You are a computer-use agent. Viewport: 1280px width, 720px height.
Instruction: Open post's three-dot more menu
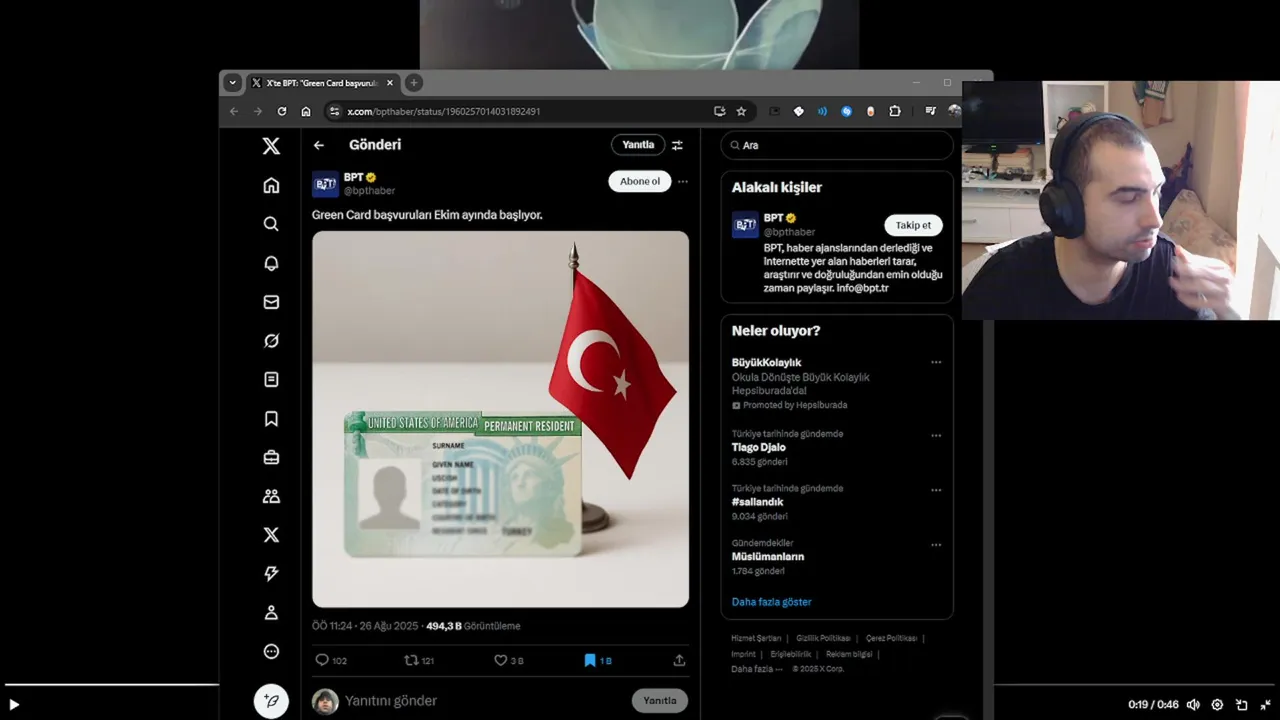pyautogui.click(x=683, y=182)
